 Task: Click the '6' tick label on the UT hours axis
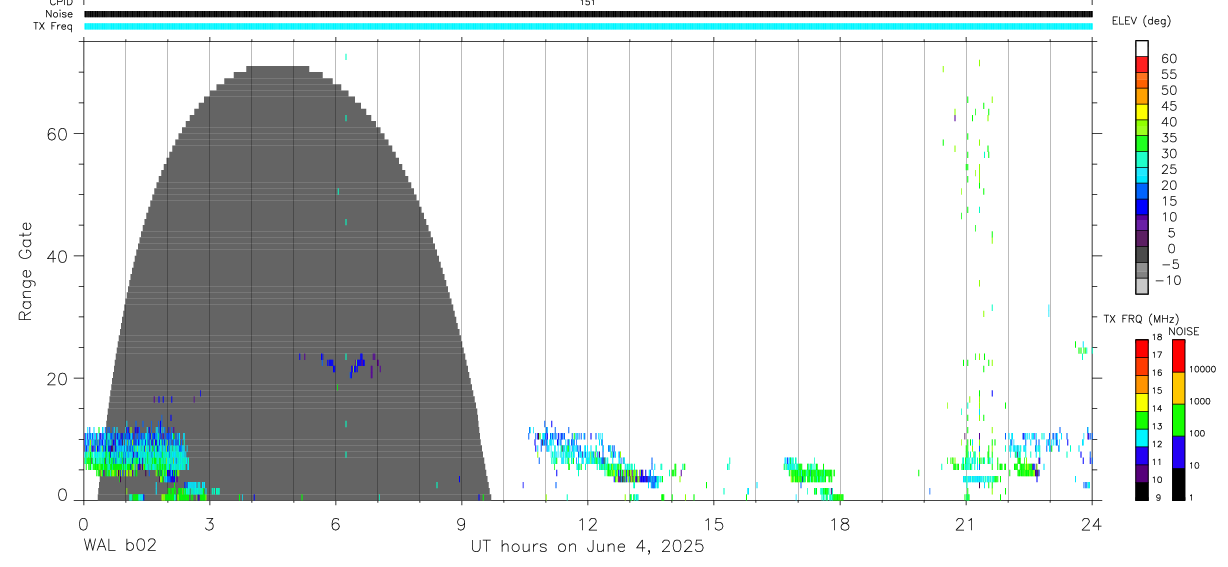coord(335,524)
